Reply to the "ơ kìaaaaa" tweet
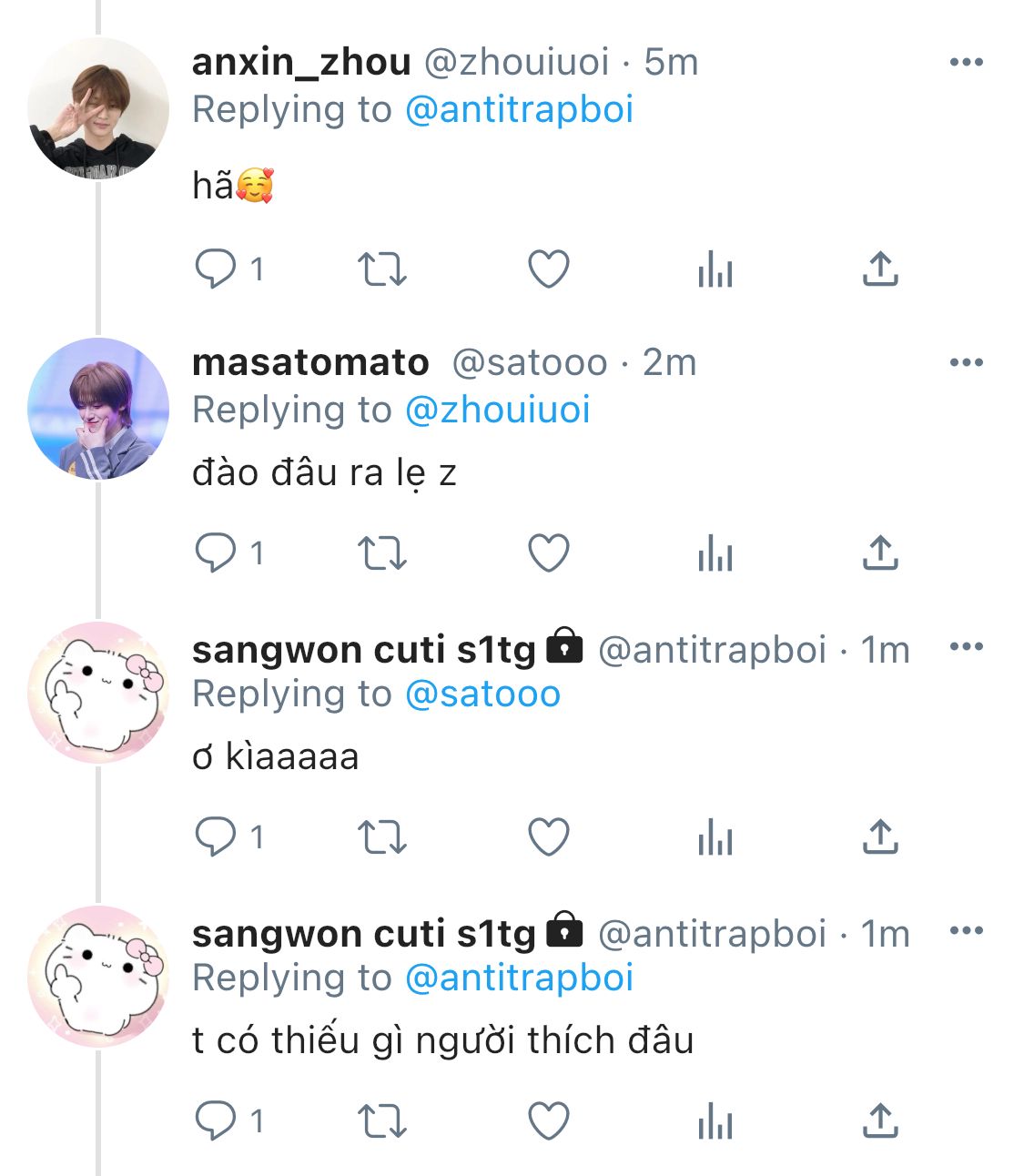This screenshot has width=1024, height=1176. point(216,837)
